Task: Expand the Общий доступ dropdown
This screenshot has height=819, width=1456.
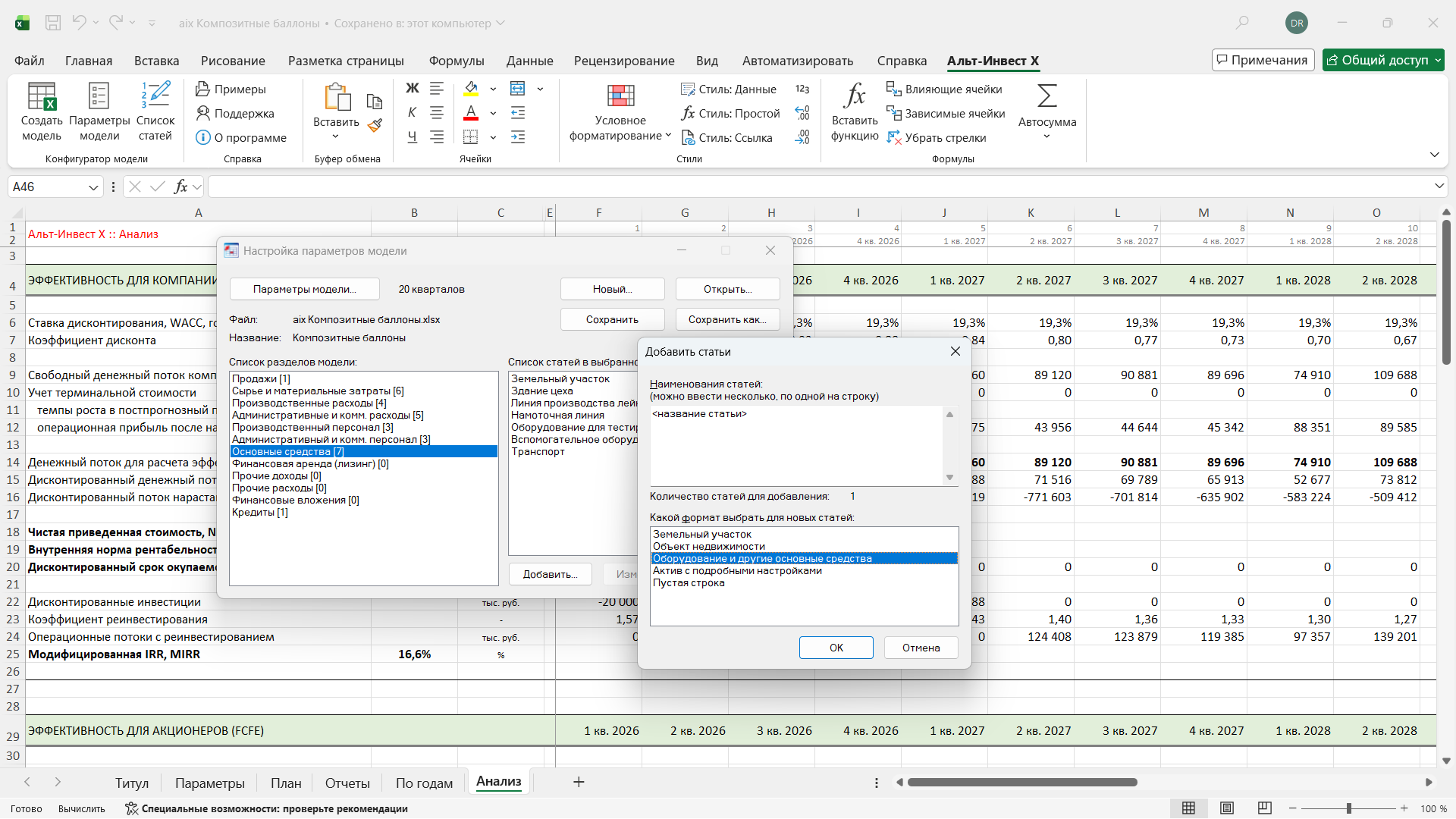Action: tap(1438, 61)
